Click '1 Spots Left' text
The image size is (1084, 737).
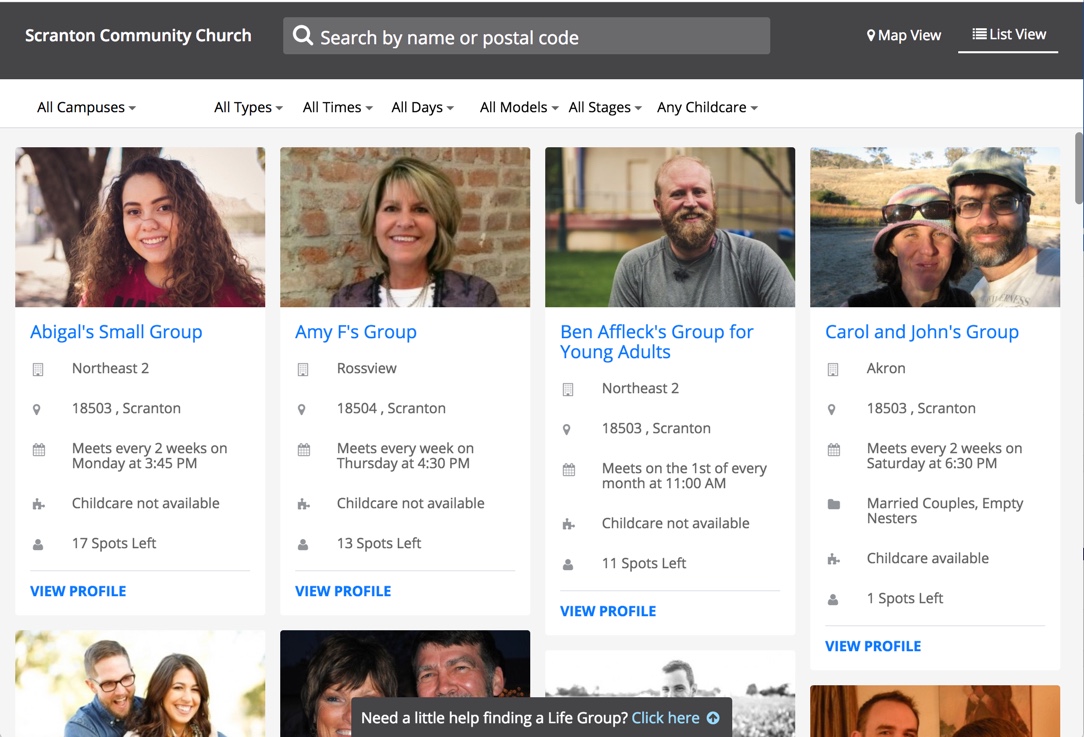905,598
